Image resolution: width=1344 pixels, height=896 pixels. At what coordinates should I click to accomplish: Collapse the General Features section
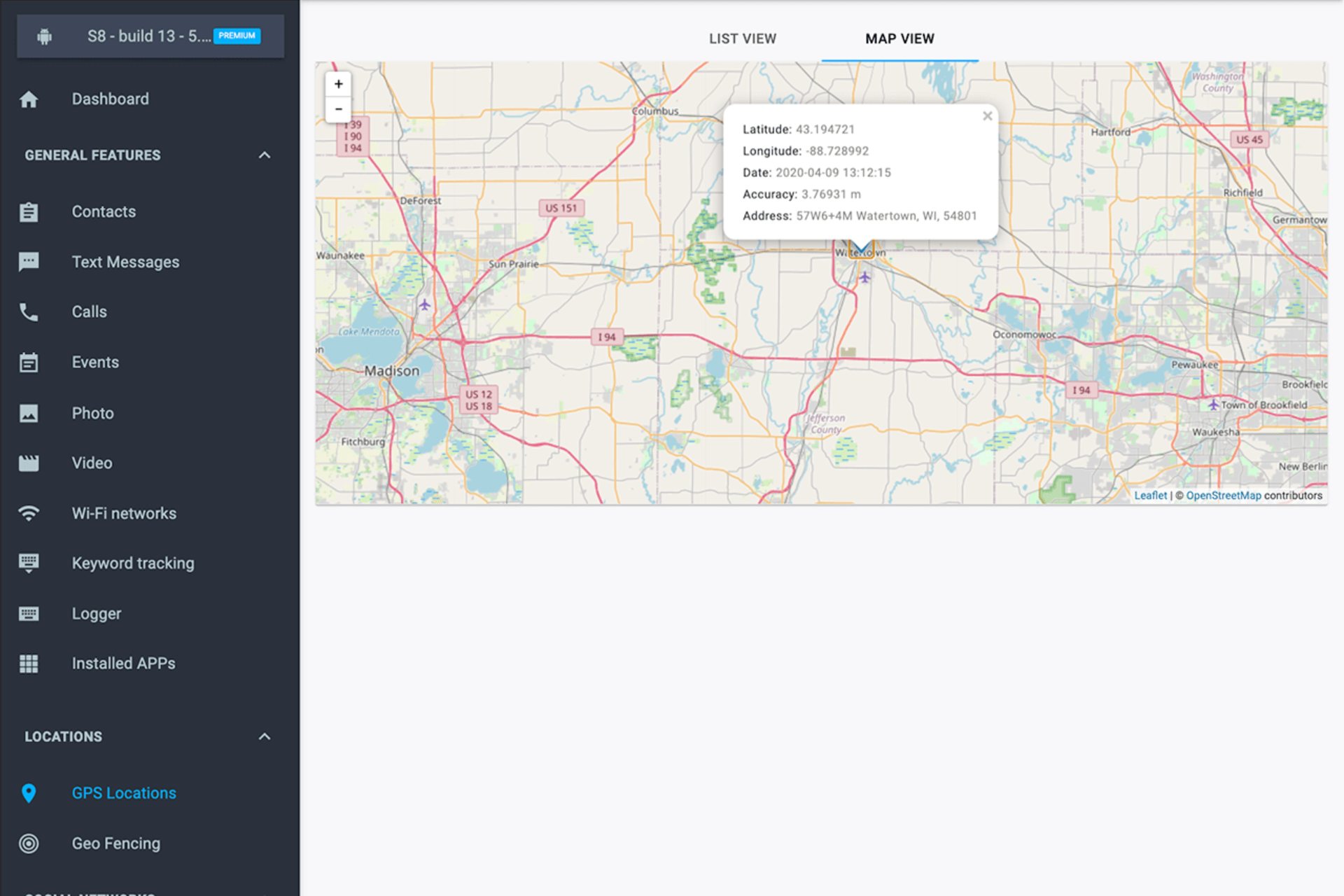click(x=265, y=155)
